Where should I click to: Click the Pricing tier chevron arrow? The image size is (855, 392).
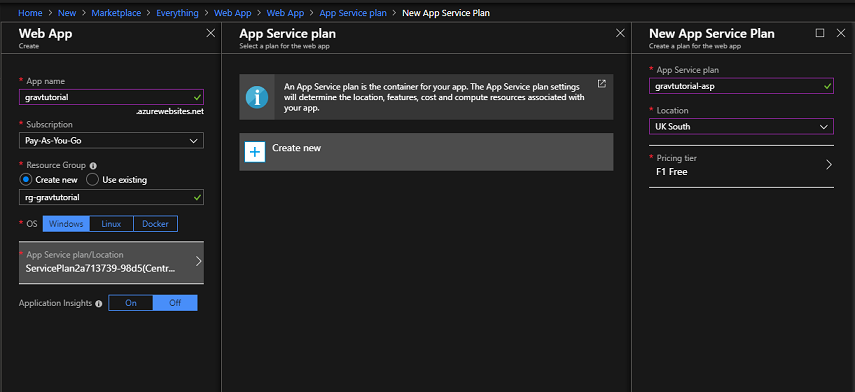point(829,165)
